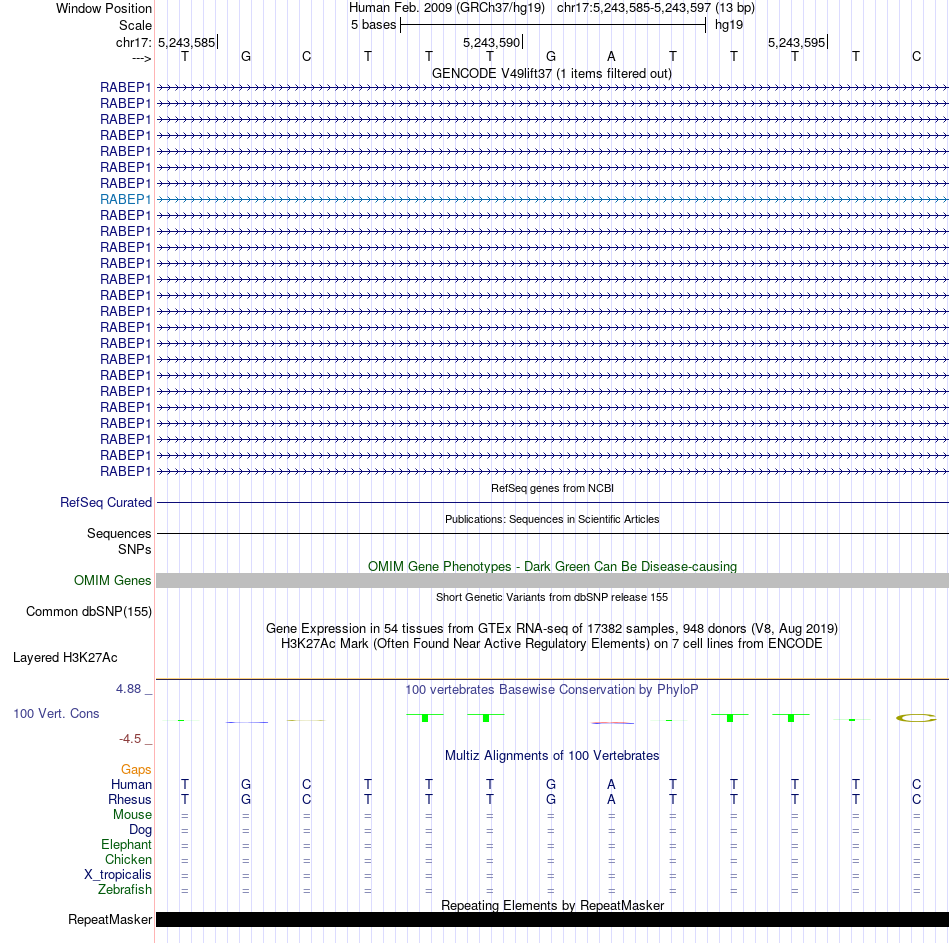Select the Elephant species row label

pos(126,845)
